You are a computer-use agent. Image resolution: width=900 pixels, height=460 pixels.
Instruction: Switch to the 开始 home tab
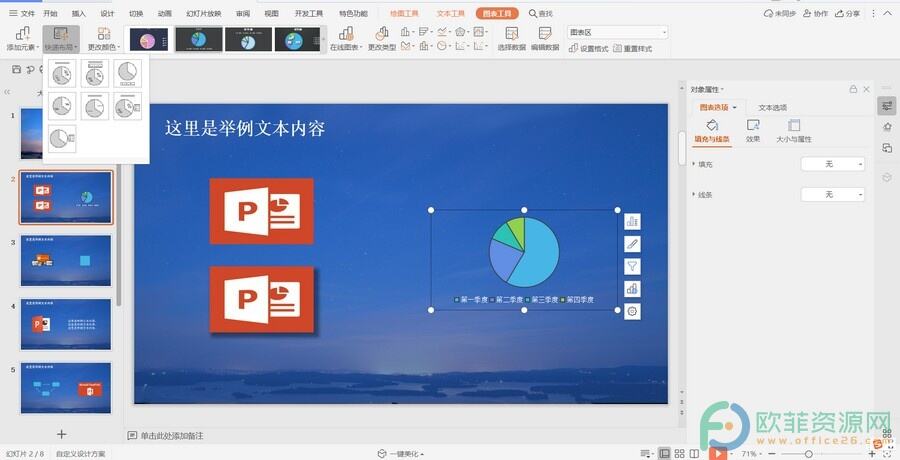click(x=51, y=13)
